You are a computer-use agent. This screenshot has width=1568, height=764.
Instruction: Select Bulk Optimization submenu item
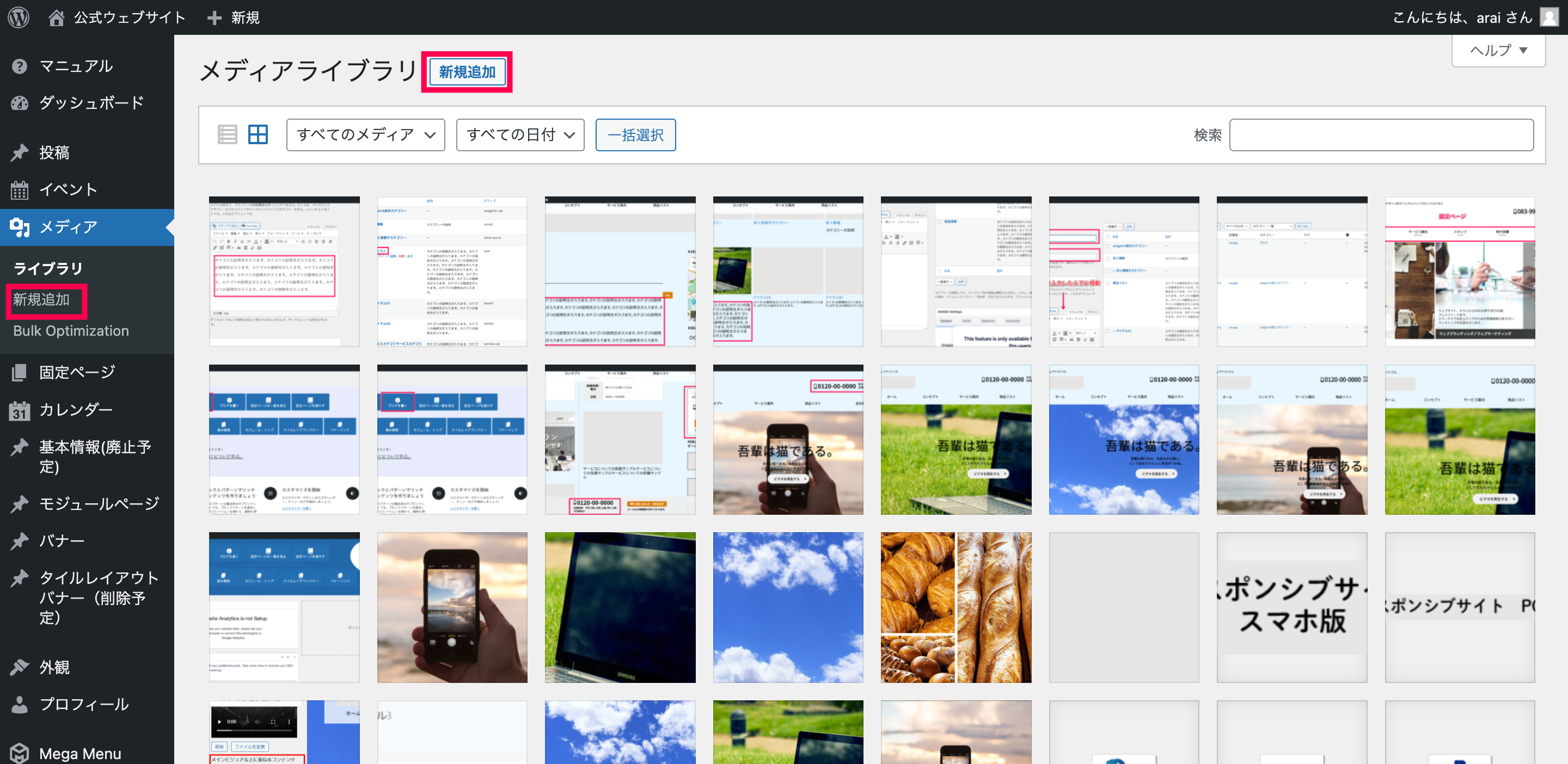click(x=71, y=331)
